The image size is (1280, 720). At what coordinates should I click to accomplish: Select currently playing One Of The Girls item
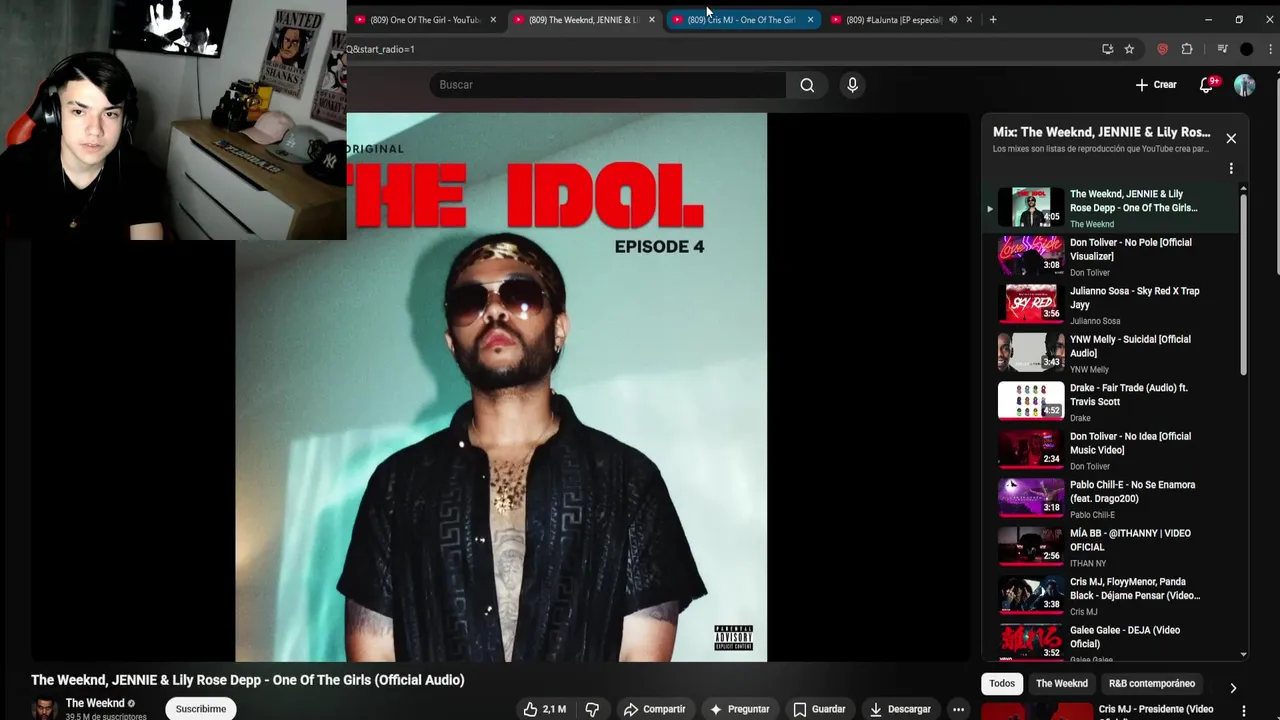pos(1110,208)
